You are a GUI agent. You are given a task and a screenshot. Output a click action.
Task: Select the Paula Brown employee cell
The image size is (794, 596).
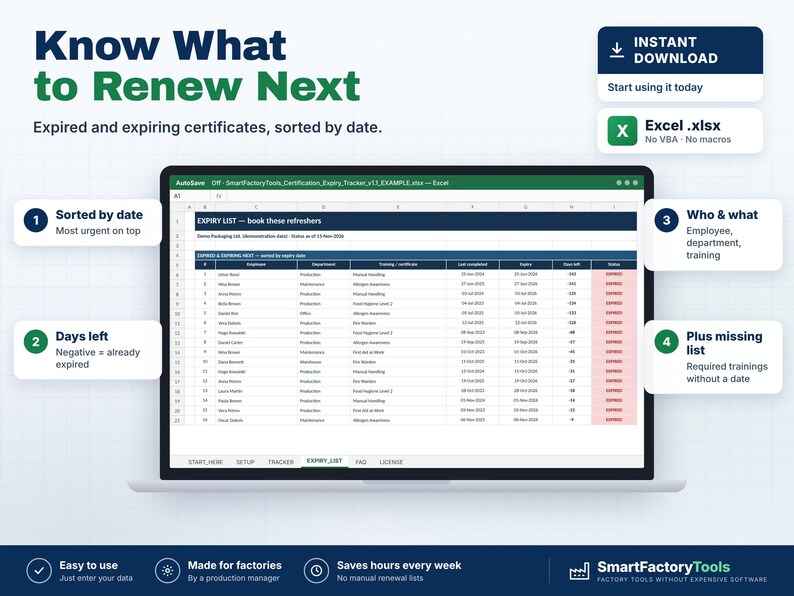point(256,401)
